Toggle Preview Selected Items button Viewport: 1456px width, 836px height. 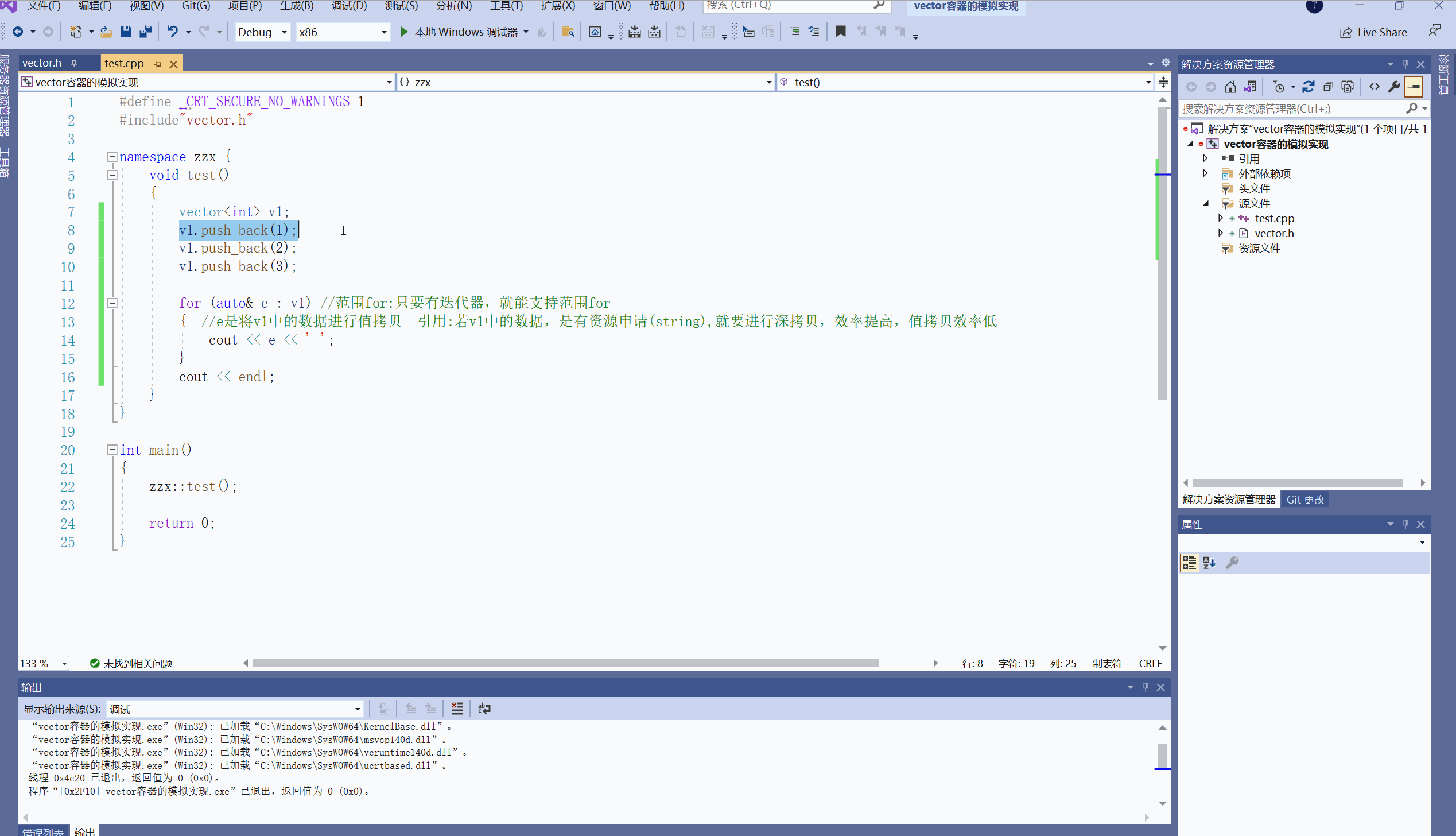[x=1414, y=87]
